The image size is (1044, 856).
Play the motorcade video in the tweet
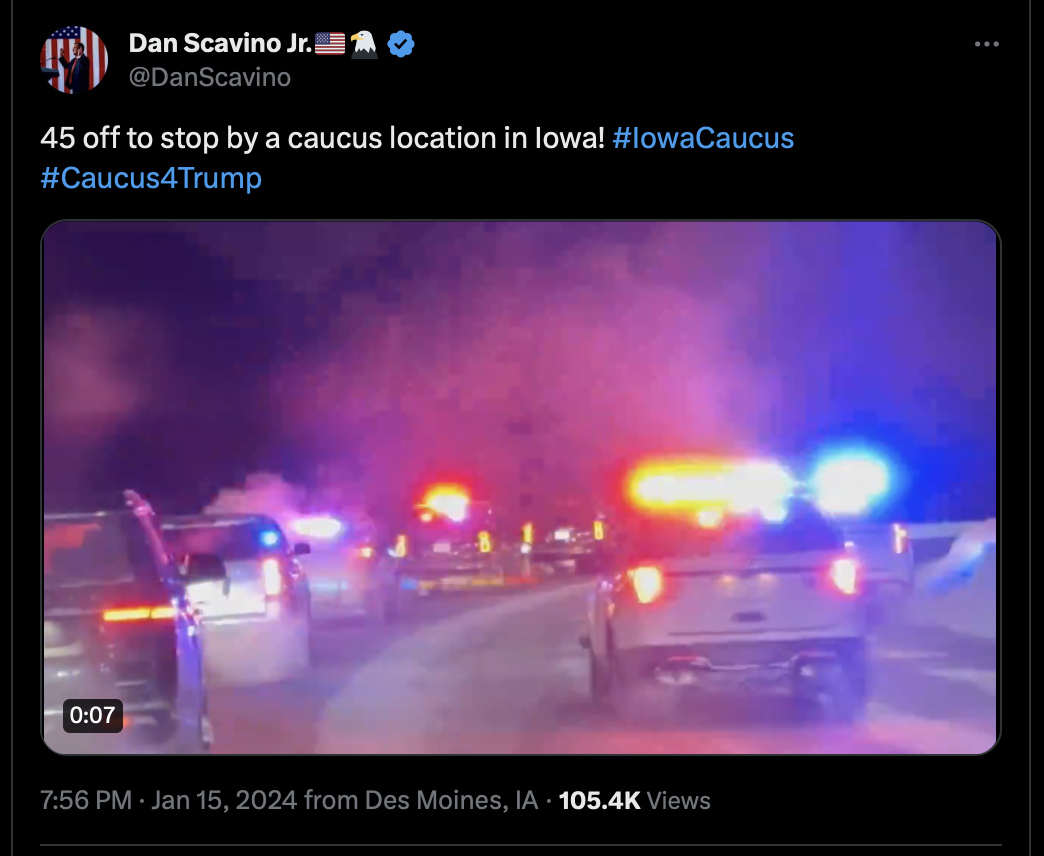click(x=521, y=487)
